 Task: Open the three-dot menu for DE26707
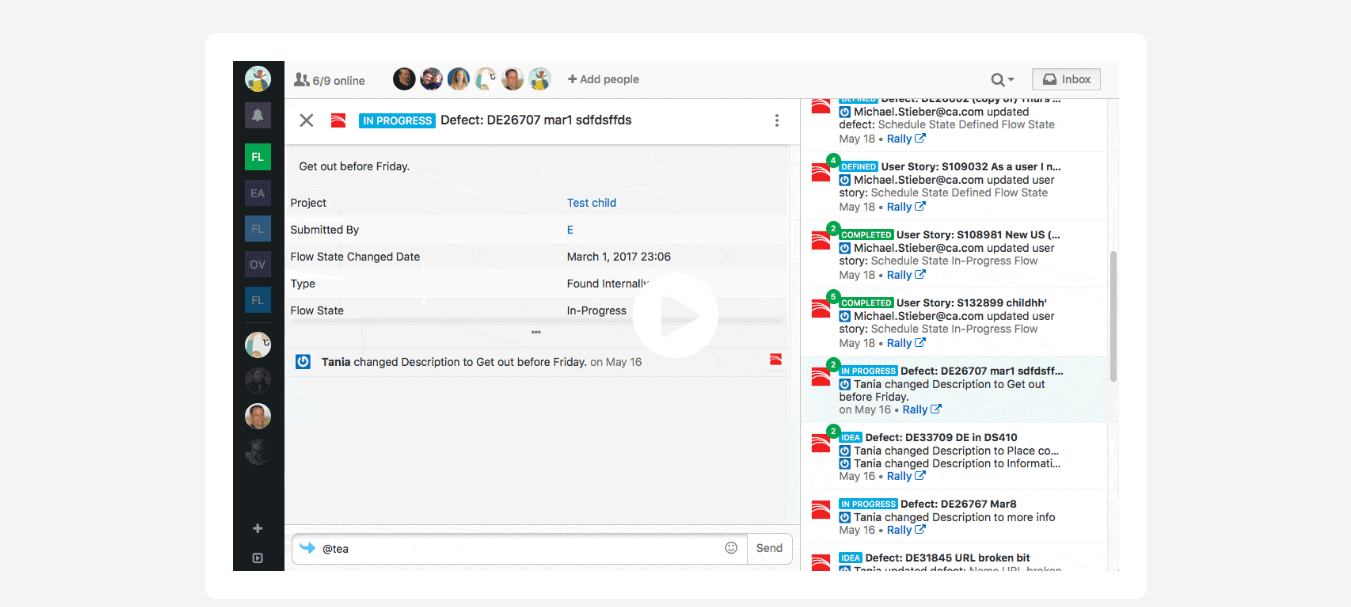pyautogui.click(x=777, y=120)
